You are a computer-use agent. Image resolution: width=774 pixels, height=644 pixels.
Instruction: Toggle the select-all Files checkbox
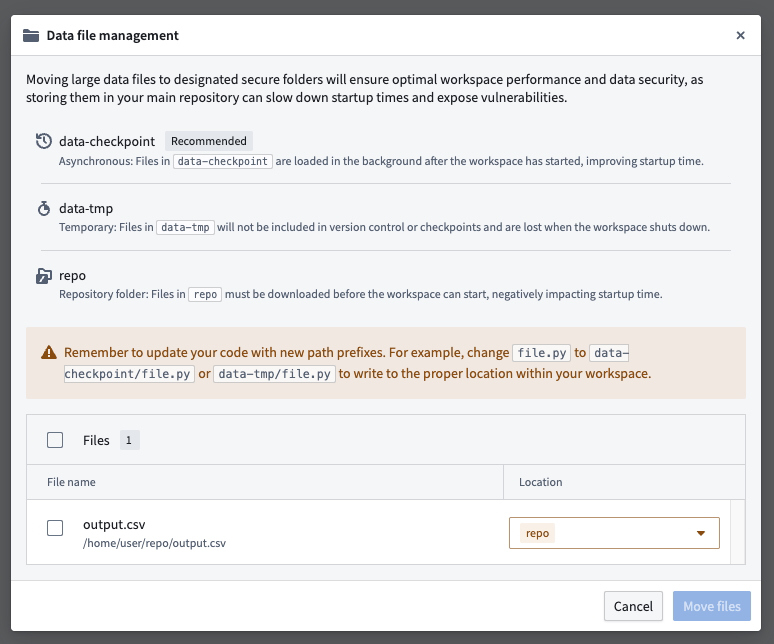tap(55, 440)
